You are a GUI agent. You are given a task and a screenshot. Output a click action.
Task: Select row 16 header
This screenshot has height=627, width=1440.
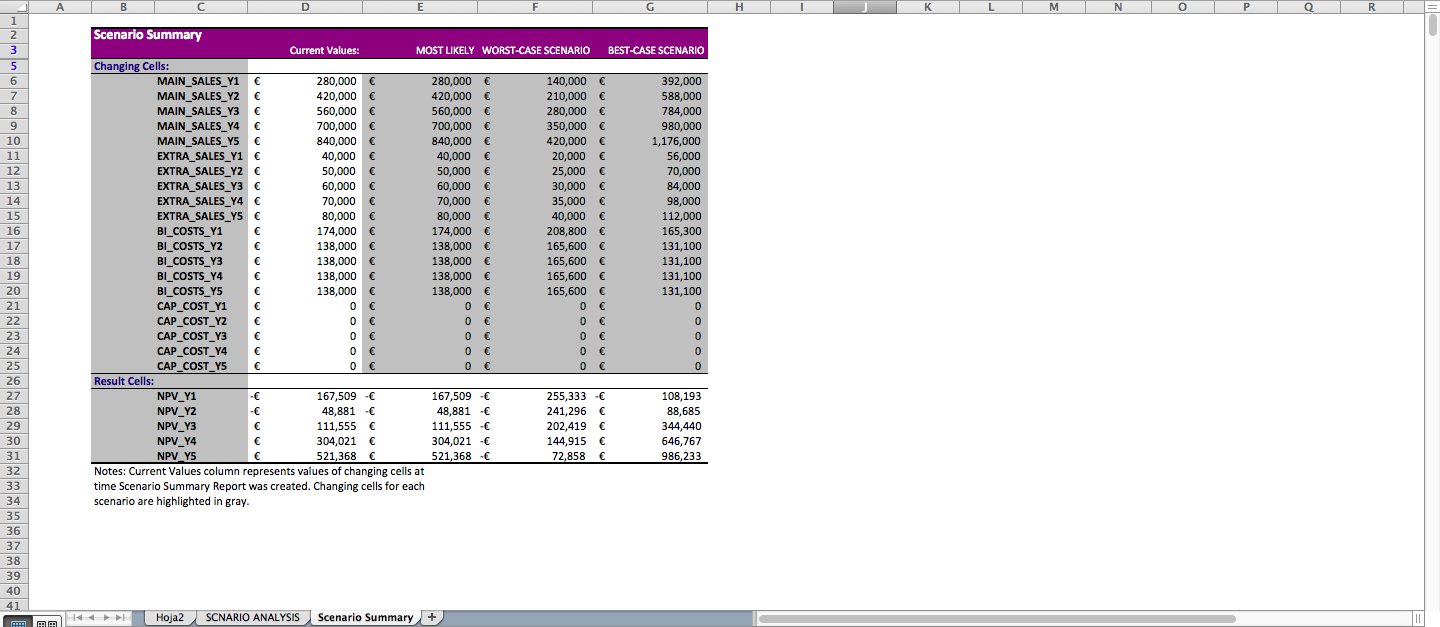pos(12,231)
